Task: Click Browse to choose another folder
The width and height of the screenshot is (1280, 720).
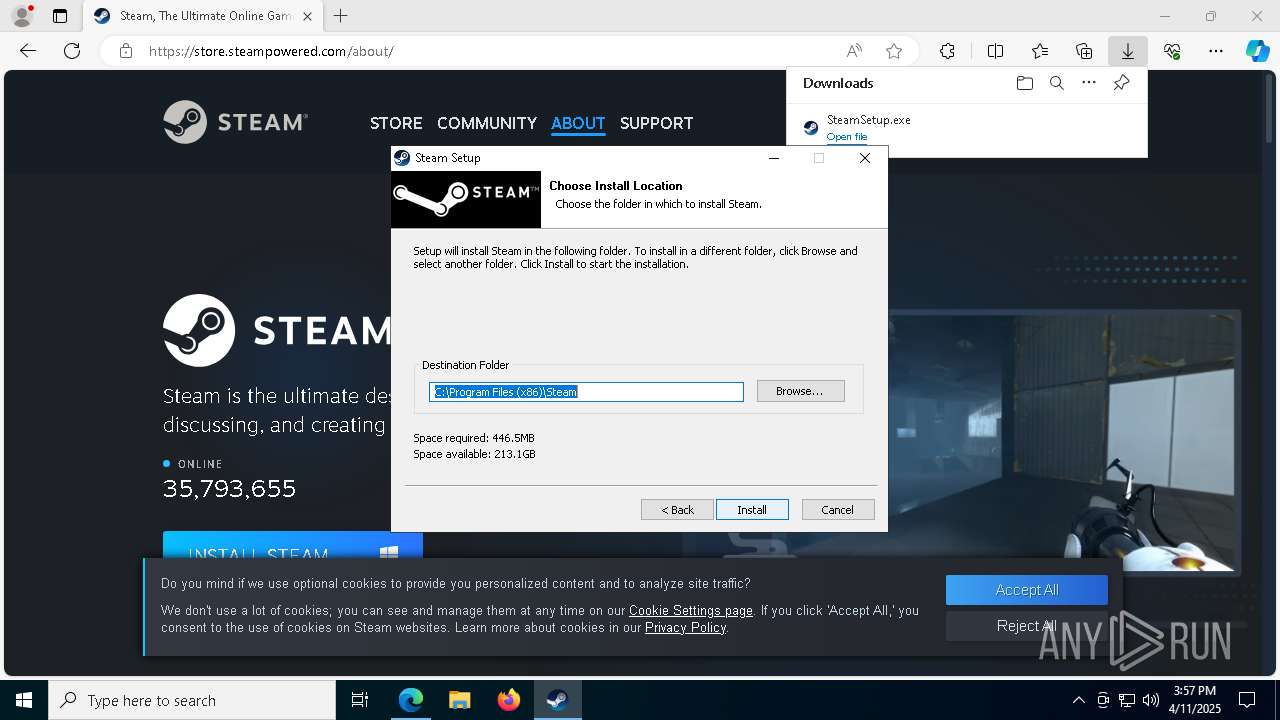Action: 800,391
